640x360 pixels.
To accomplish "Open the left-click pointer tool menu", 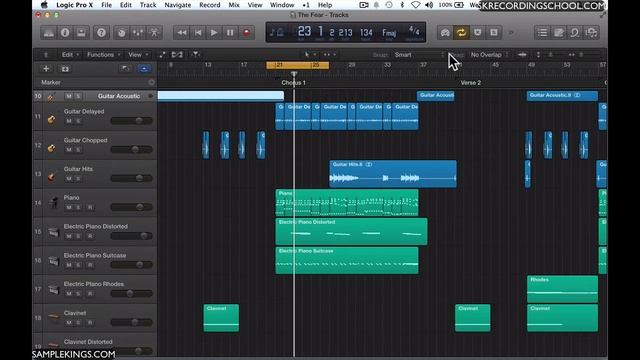I will [x=310, y=54].
